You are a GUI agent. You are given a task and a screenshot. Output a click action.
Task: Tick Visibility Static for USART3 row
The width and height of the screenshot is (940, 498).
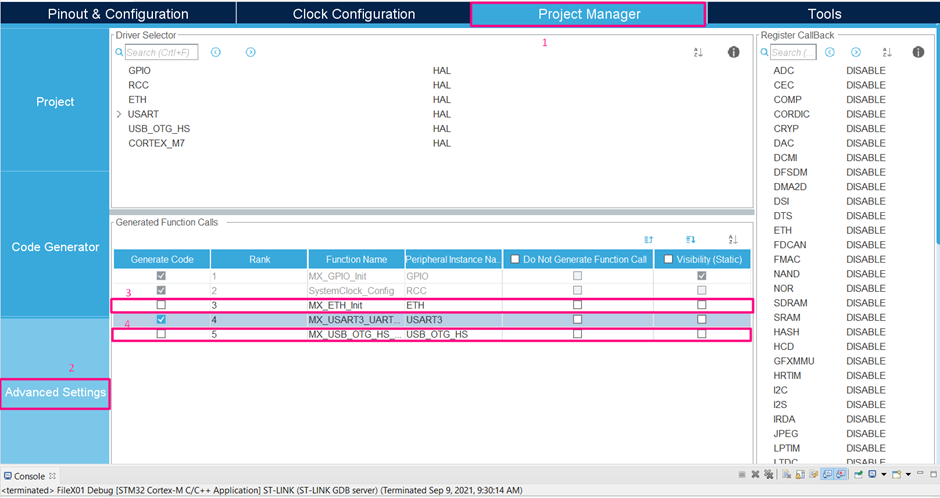click(x=701, y=319)
